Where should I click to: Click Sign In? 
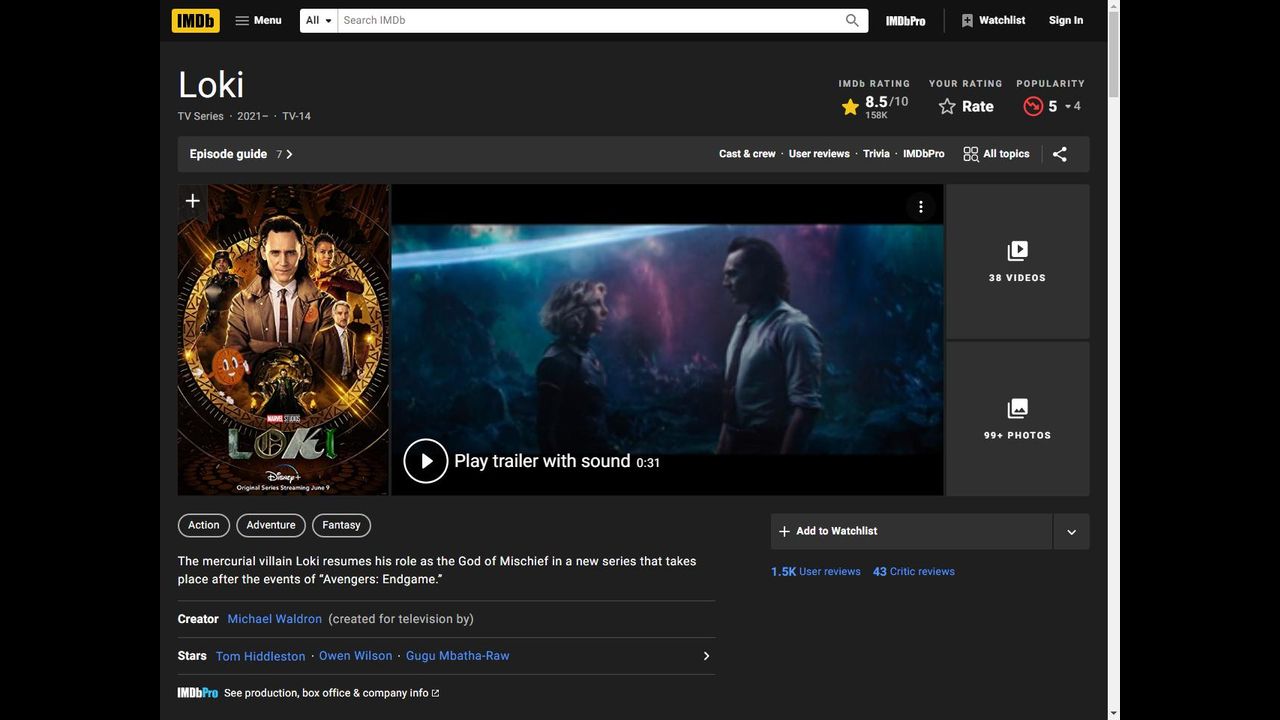(1065, 20)
